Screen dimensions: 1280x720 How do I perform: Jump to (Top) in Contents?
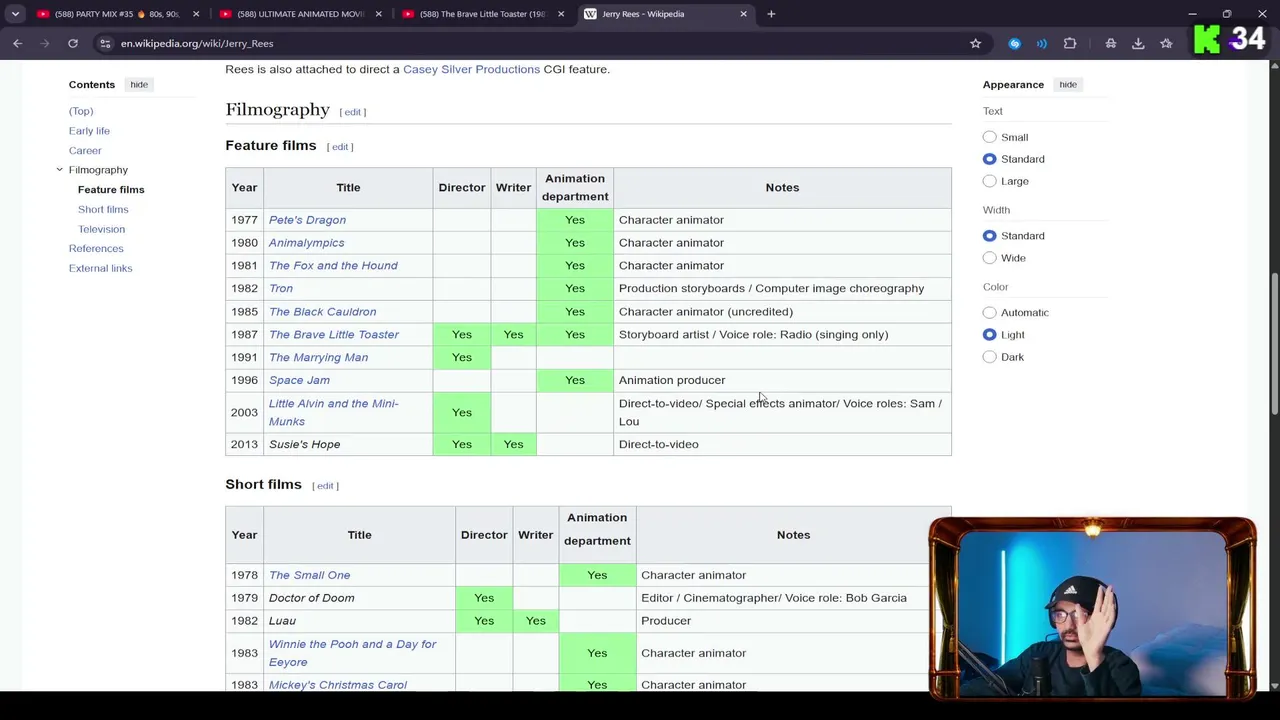pos(81,111)
